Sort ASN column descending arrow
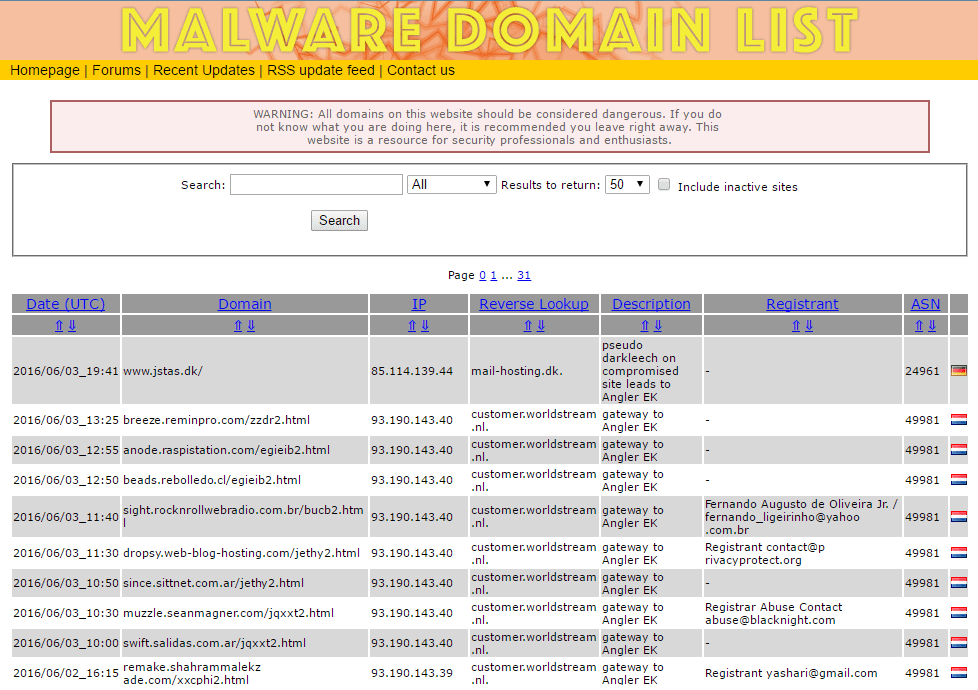 932,326
